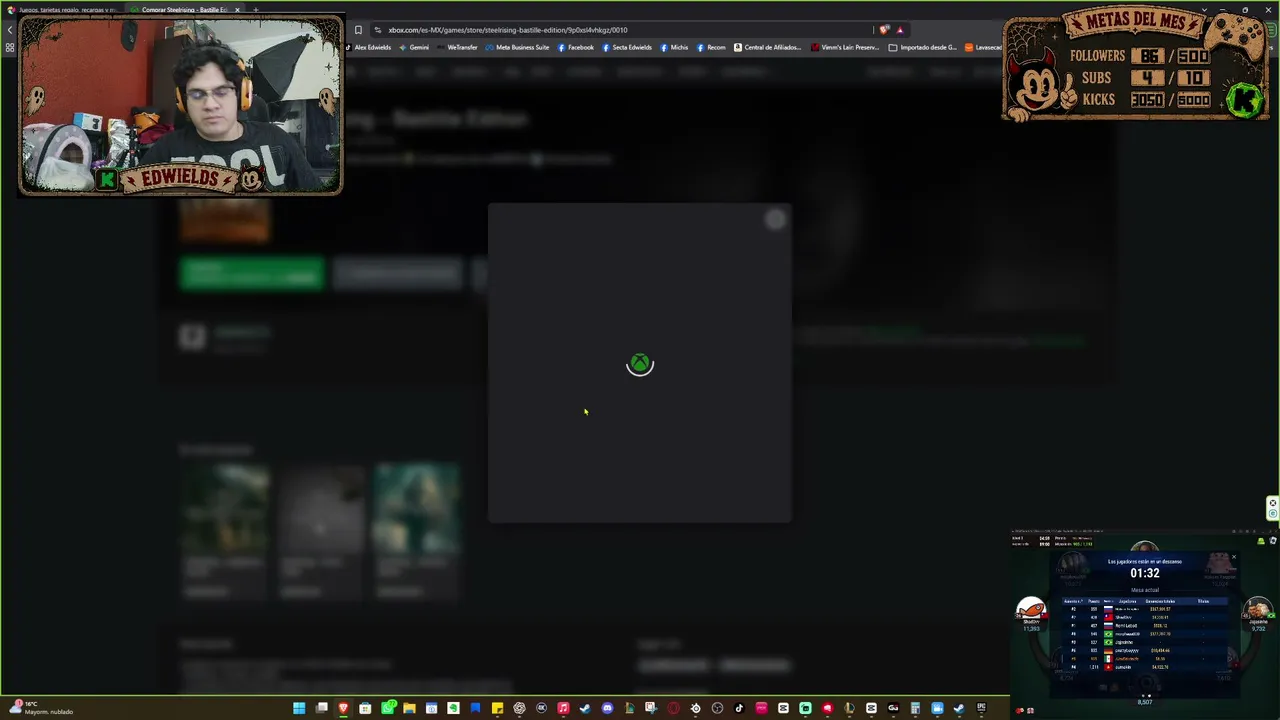Open WhatsApp from the taskbar
Viewport: 1280px width, 720px height.
click(387, 709)
